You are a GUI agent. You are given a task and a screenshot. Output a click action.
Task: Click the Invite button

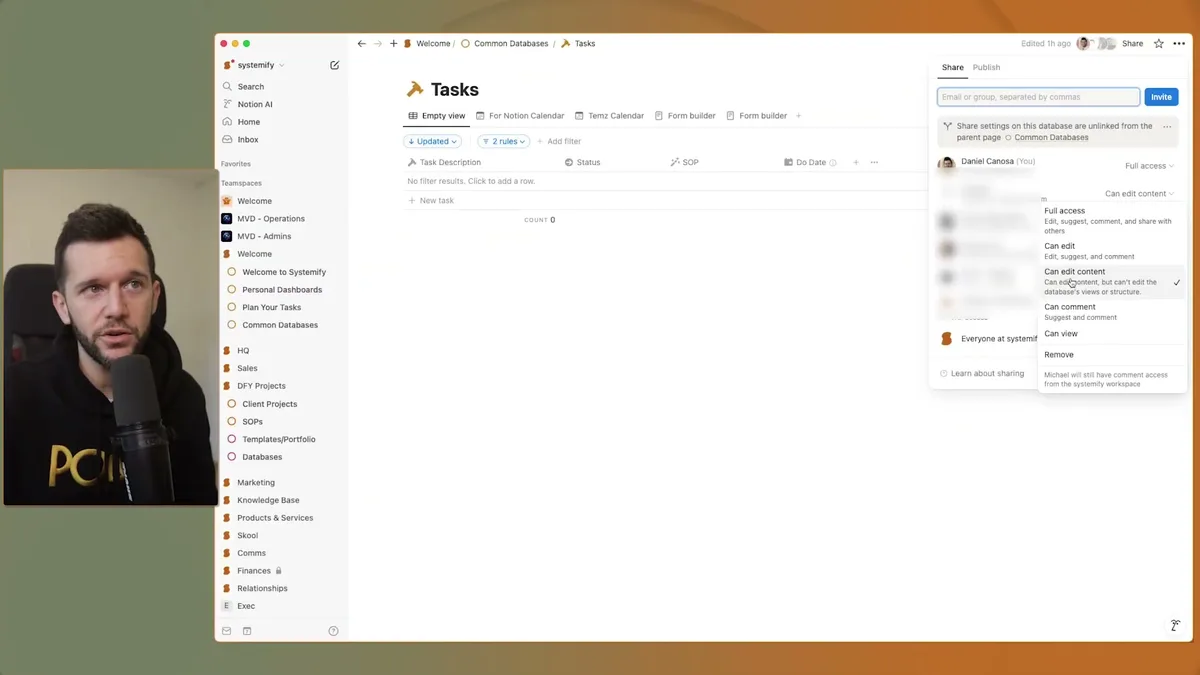(x=1161, y=97)
